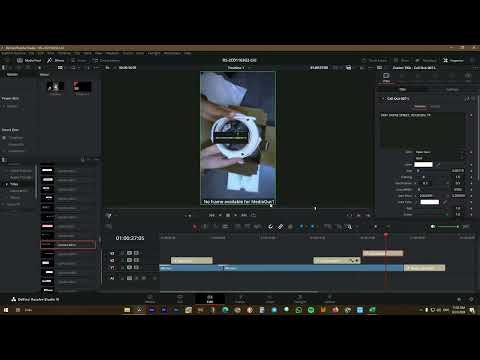
Task: Open the Project Manager home icon
Action: pyautogui.click(x=459, y=299)
